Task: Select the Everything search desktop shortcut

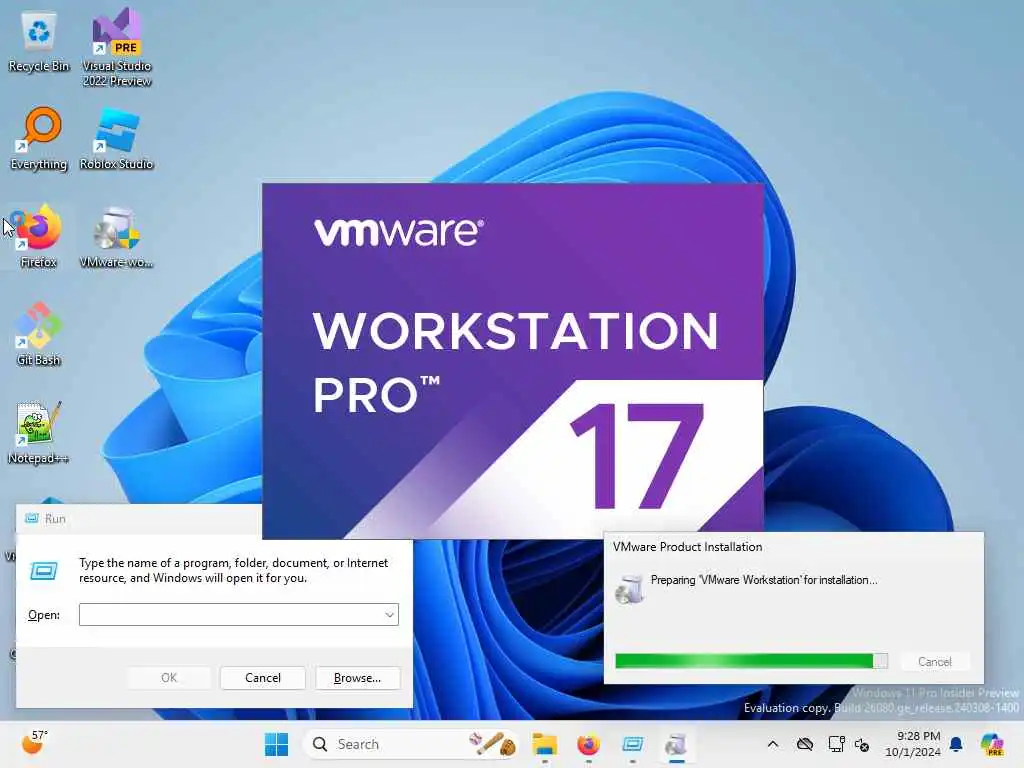Action: click(39, 138)
